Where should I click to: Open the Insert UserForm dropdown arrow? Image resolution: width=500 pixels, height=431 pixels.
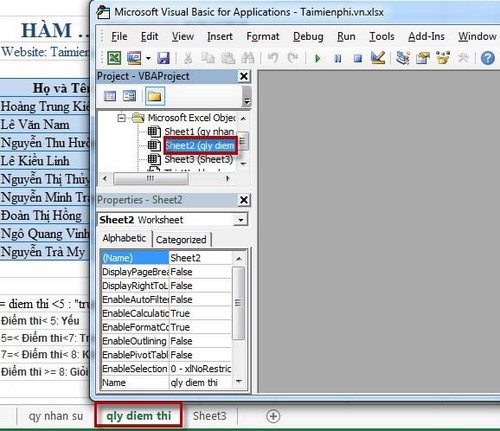pyautogui.click(x=148, y=59)
